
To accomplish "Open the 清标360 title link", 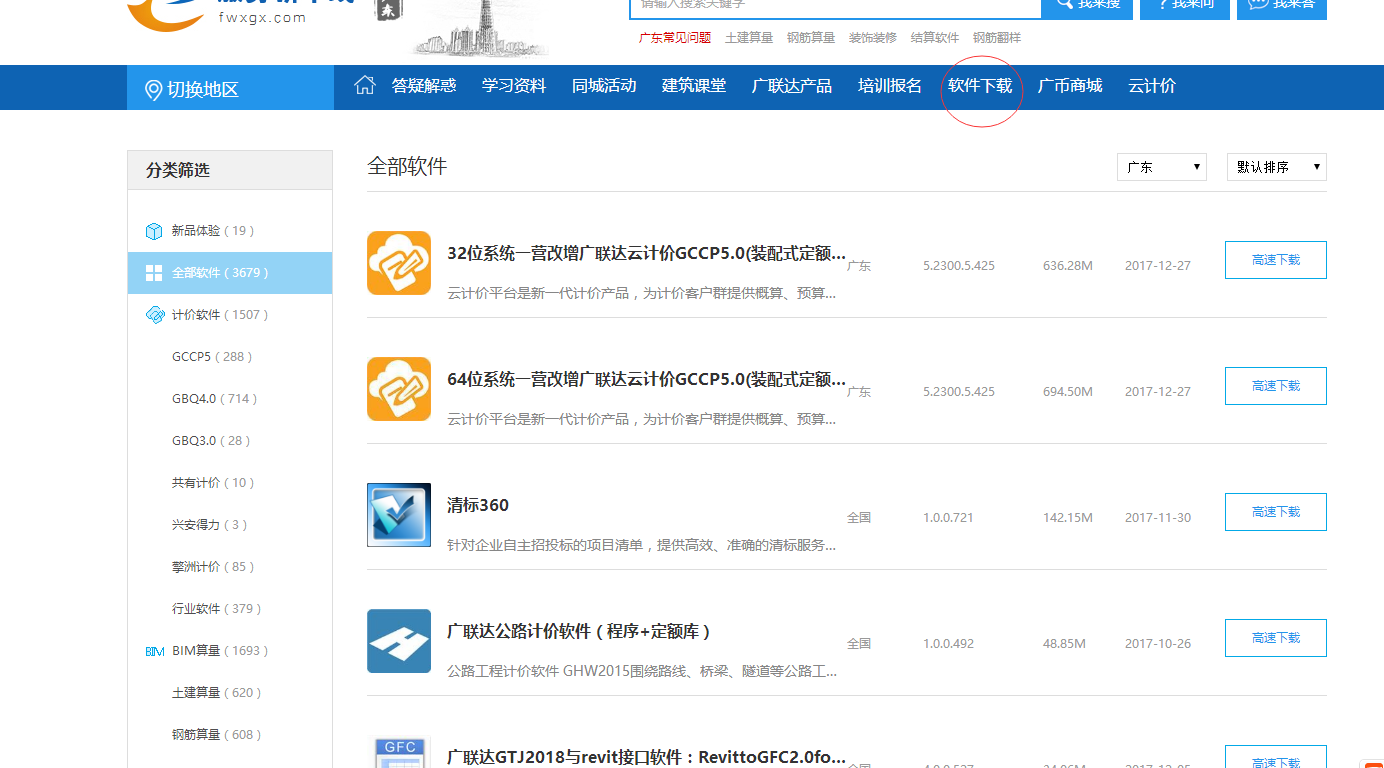I will [x=478, y=506].
